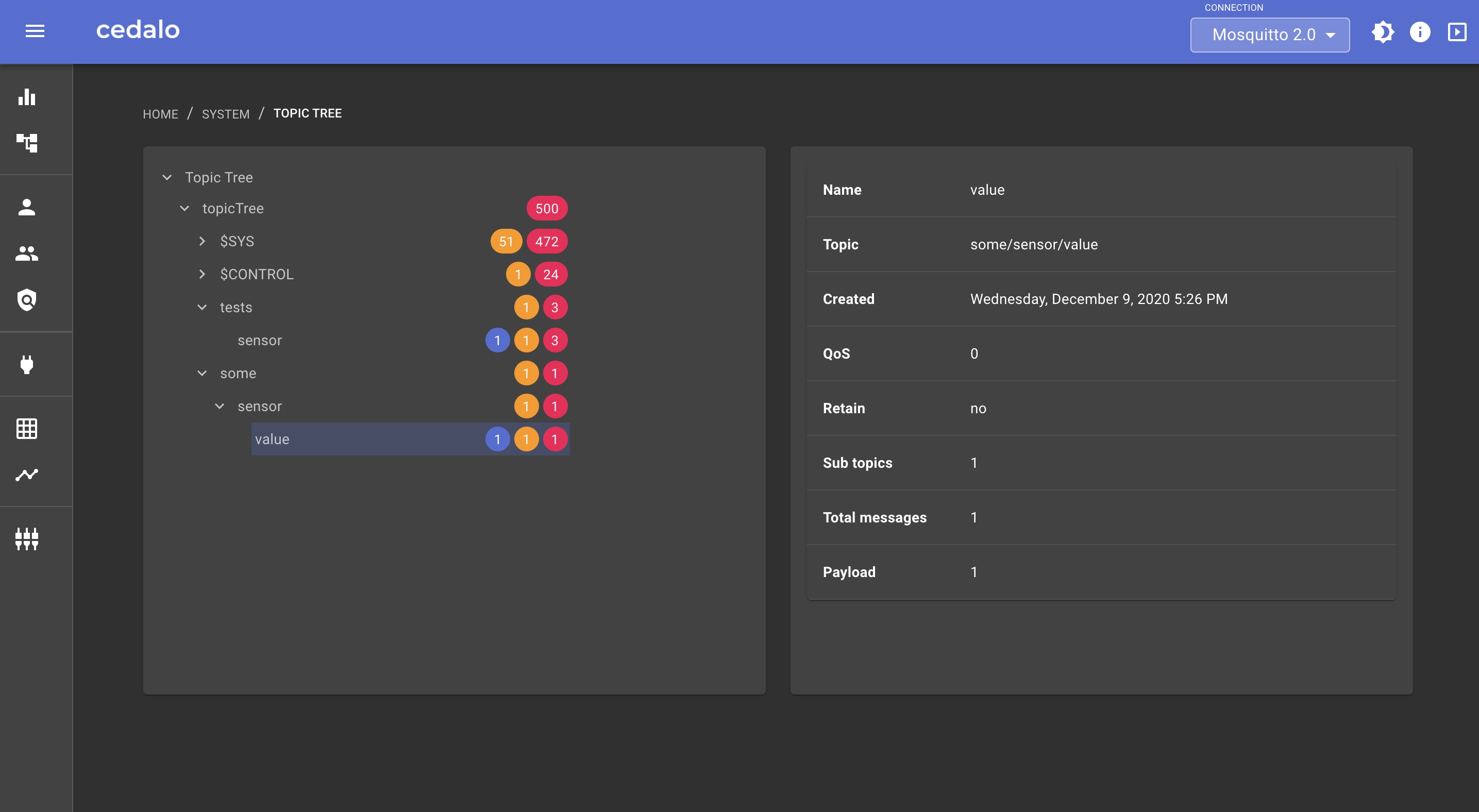
Task: Go to HOME breadcrumb
Action: tap(160, 114)
